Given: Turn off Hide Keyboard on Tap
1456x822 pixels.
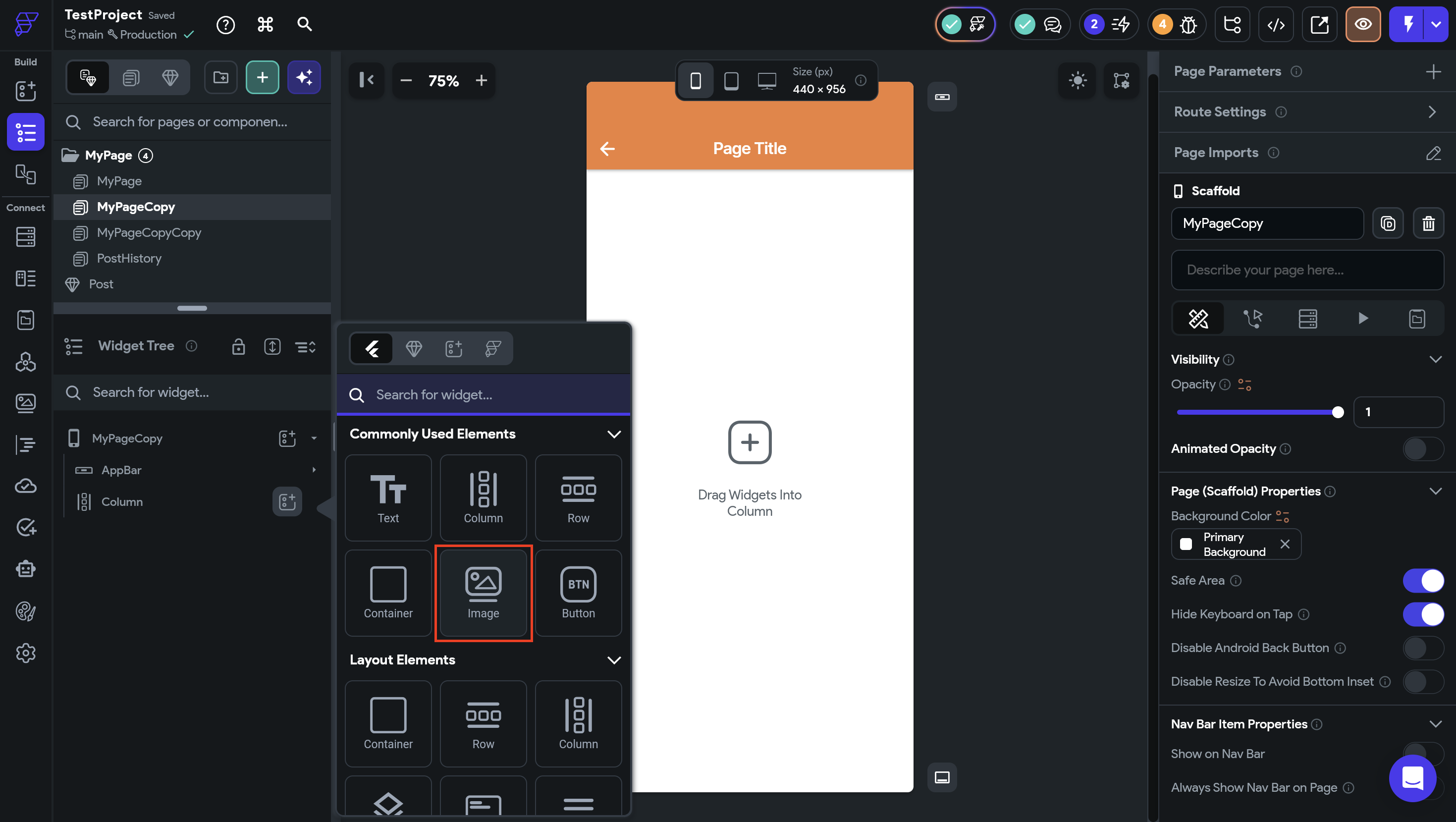Looking at the screenshot, I should tap(1423, 614).
